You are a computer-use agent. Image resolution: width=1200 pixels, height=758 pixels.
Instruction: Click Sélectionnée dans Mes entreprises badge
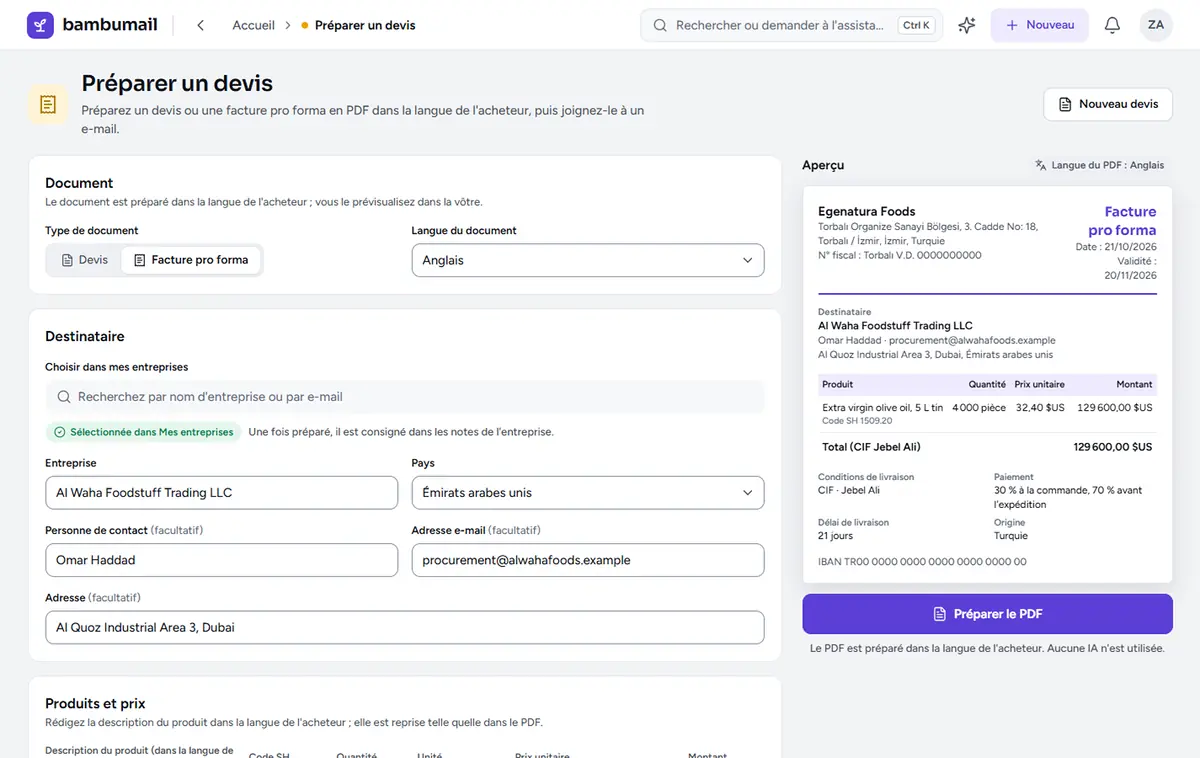143,432
